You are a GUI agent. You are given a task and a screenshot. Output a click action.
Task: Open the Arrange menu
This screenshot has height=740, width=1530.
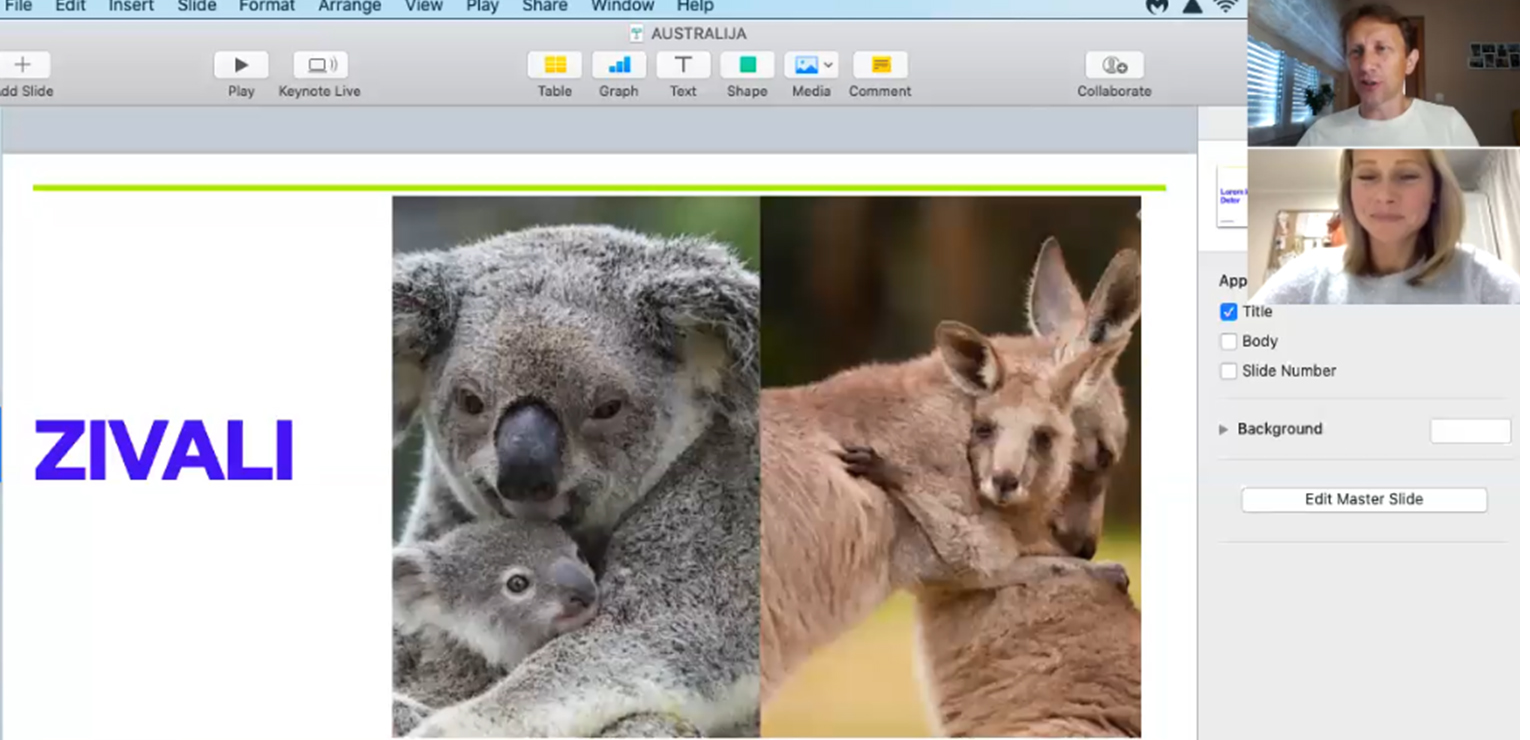(x=349, y=6)
